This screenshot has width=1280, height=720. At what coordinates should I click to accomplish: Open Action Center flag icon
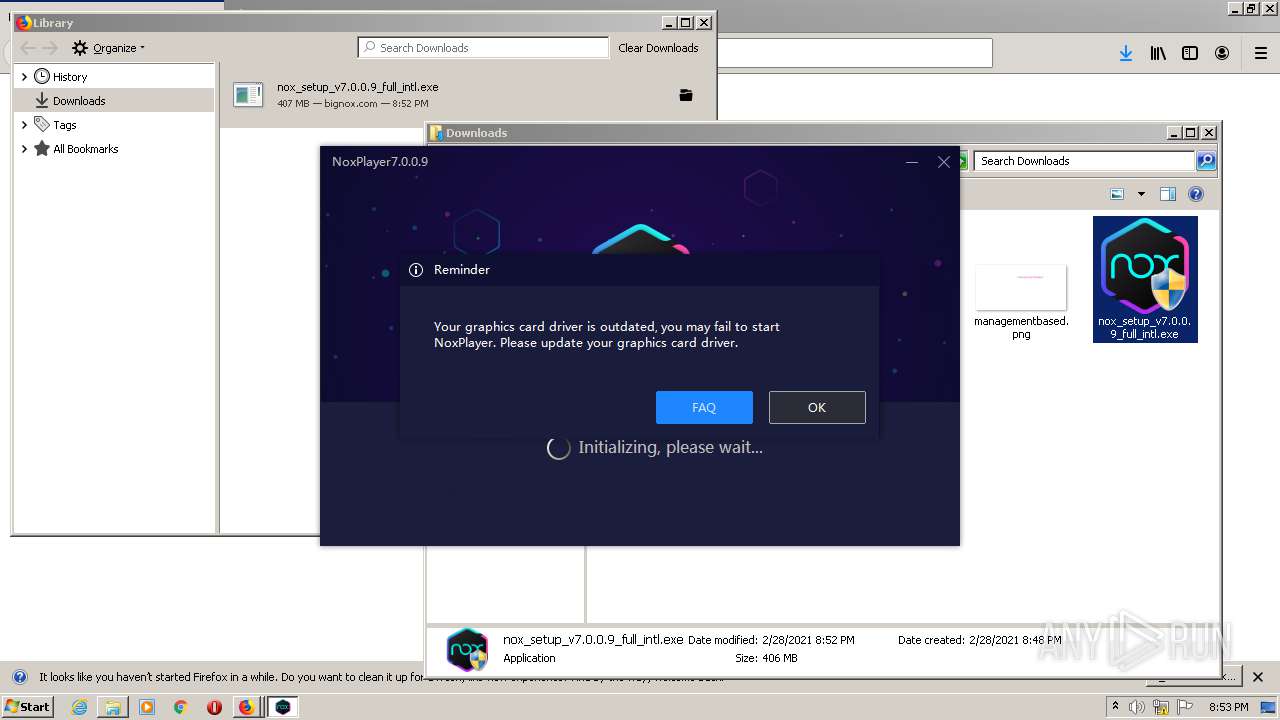(x=1186, y=707)
